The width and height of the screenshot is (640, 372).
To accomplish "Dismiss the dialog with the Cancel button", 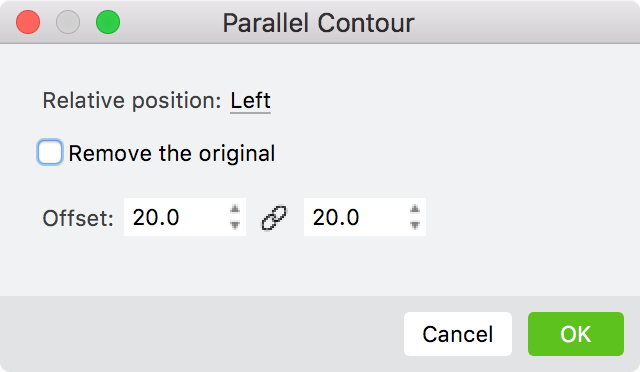I will point(458,334).
